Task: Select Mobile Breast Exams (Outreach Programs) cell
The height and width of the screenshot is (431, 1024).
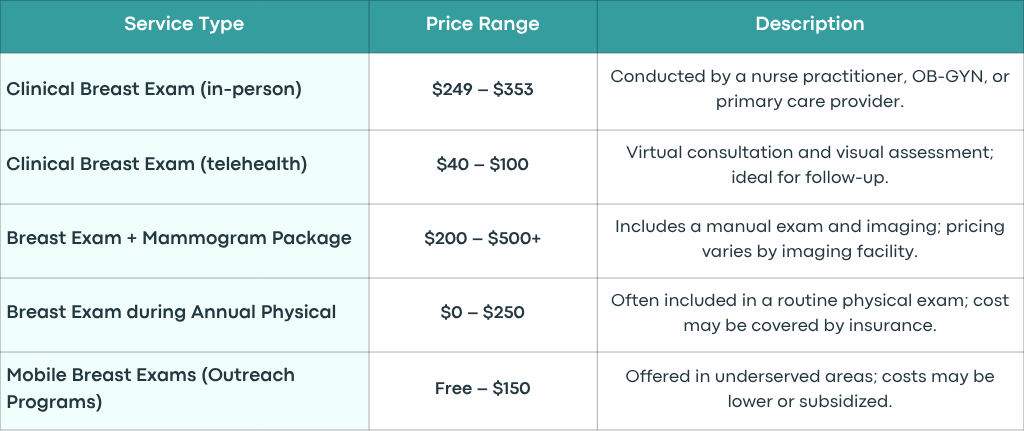Action: pyautogui.click(x=184, y=391)
